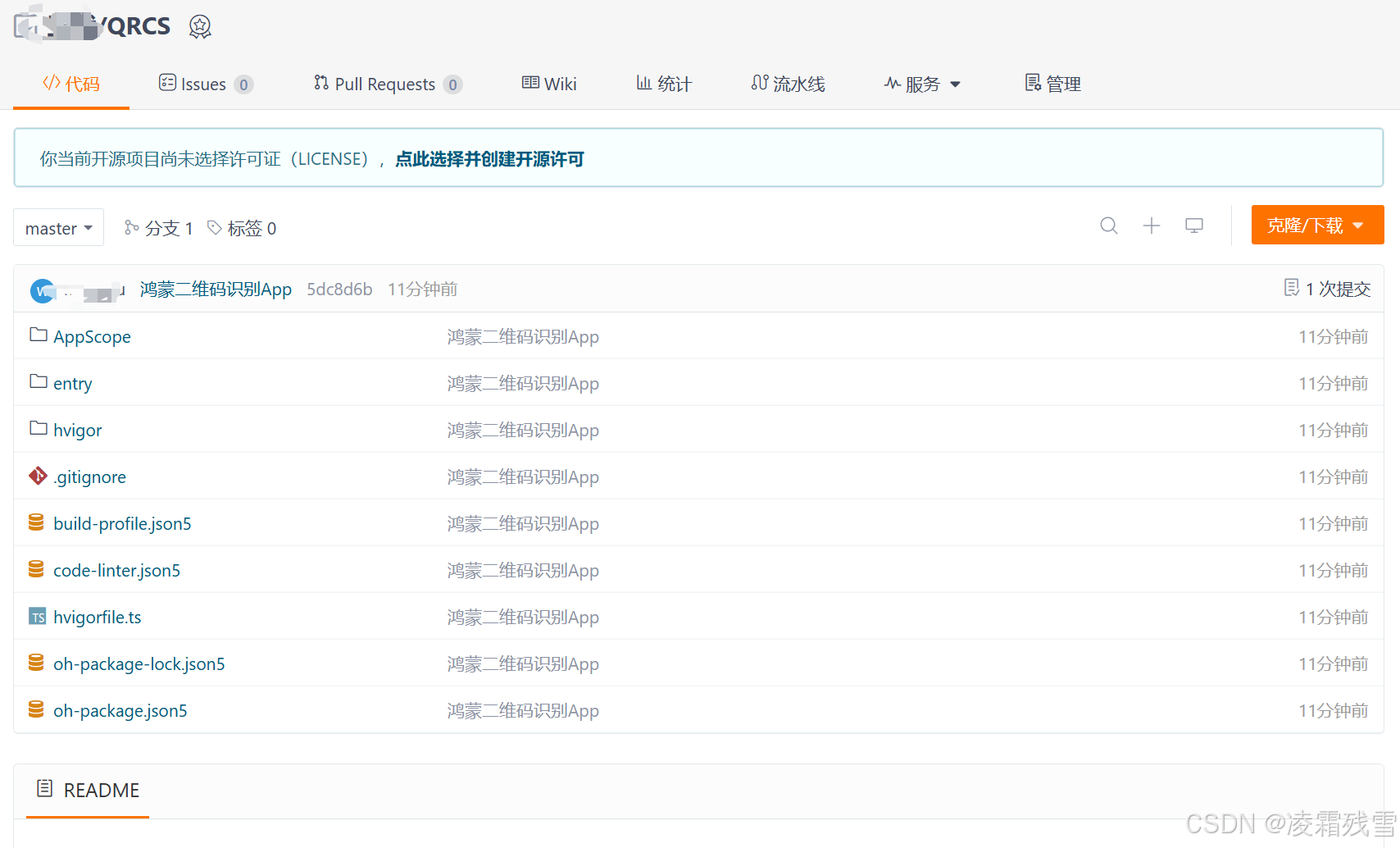Click 11分钟前 timestamp in .gitignore row

click(1333, 476)
